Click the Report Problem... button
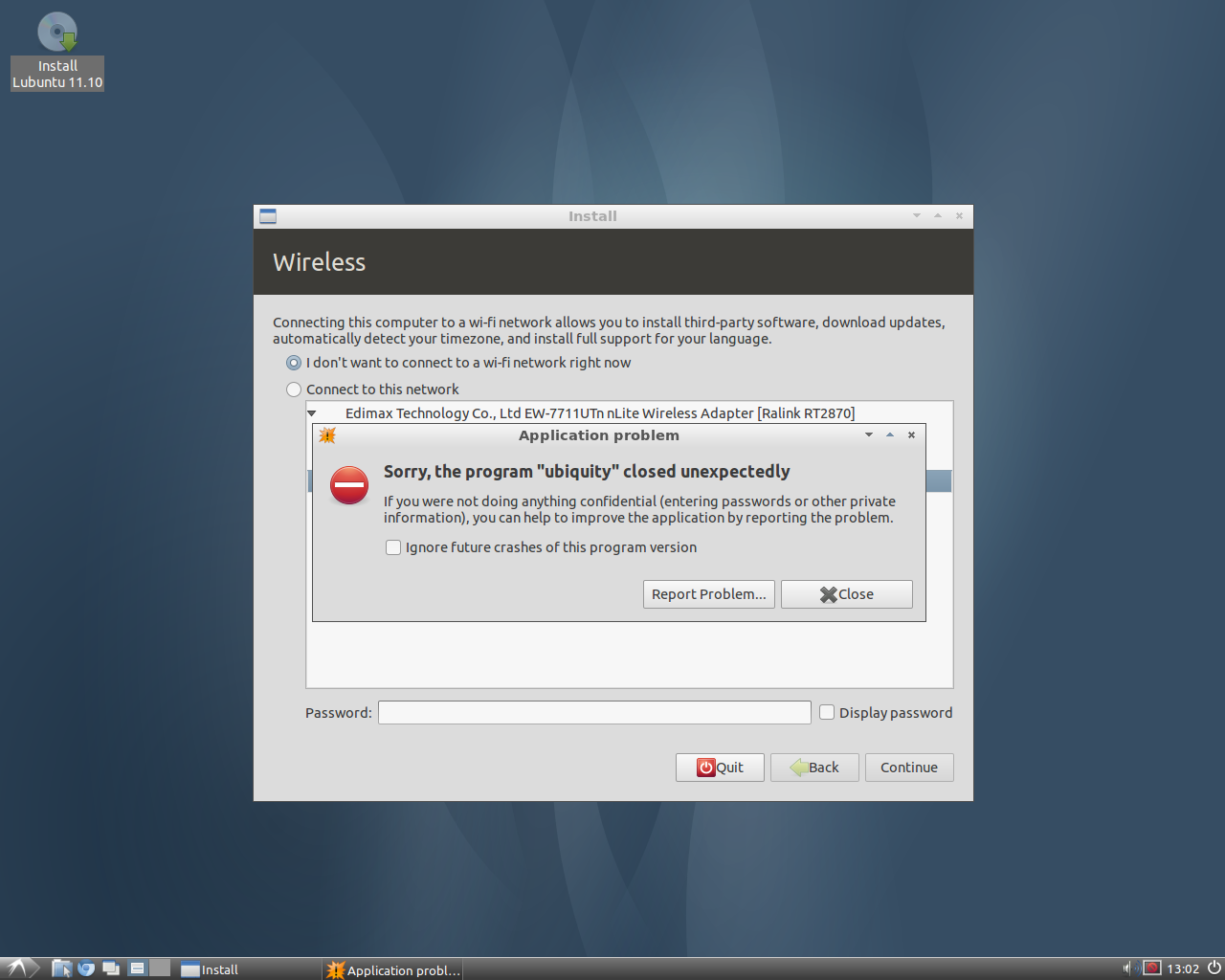Image resolution: width=1225 pixels, height=980 pixels. (x=709, y=594)
